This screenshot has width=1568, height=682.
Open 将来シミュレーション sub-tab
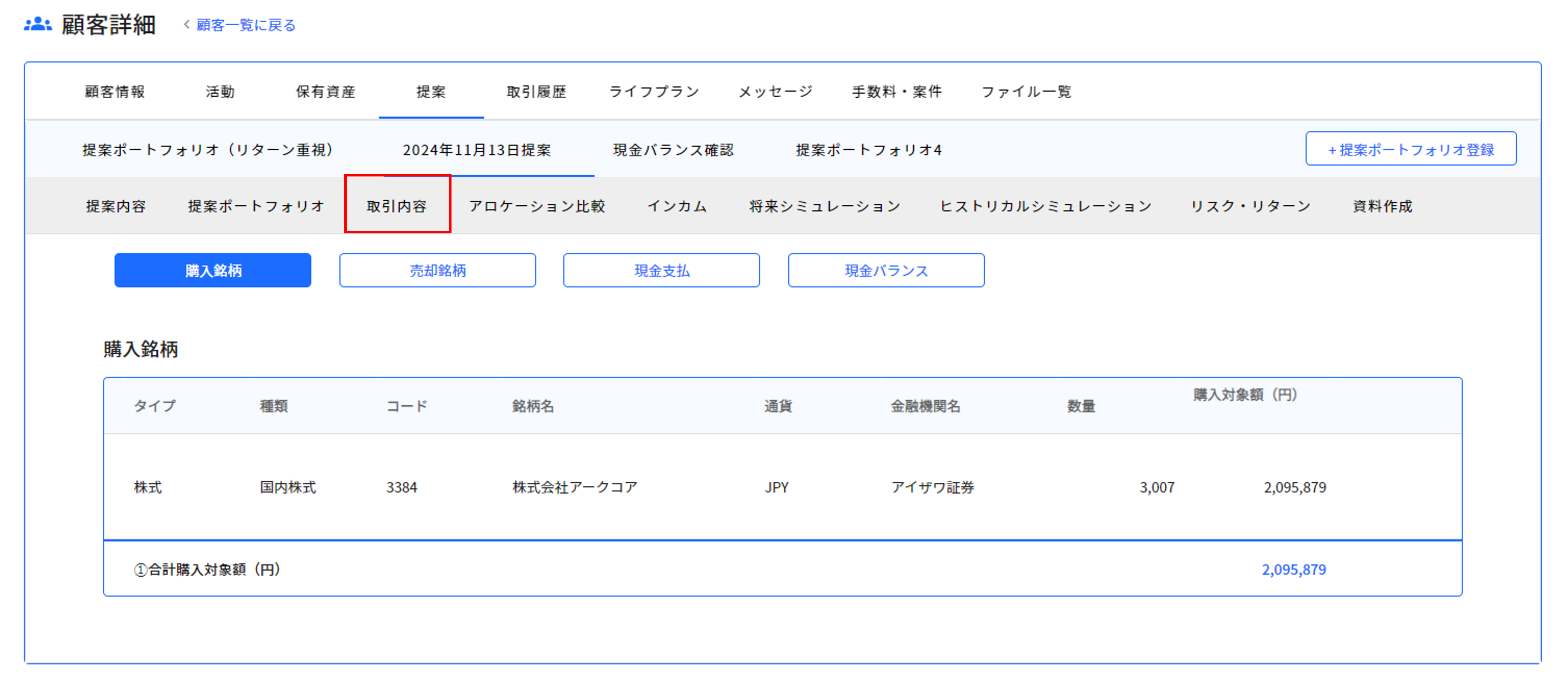coord(825,206)
